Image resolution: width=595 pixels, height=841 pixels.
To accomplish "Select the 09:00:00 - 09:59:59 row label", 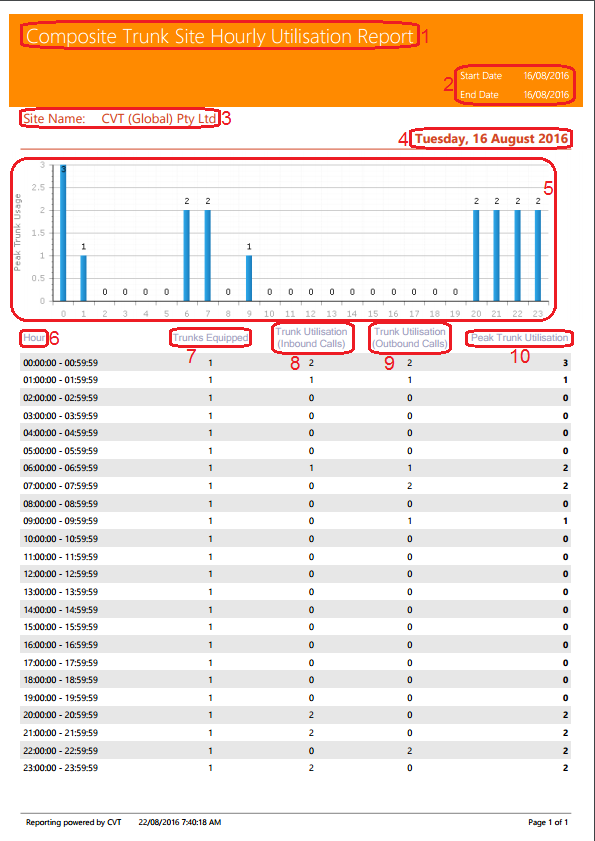I will [61, 521].
